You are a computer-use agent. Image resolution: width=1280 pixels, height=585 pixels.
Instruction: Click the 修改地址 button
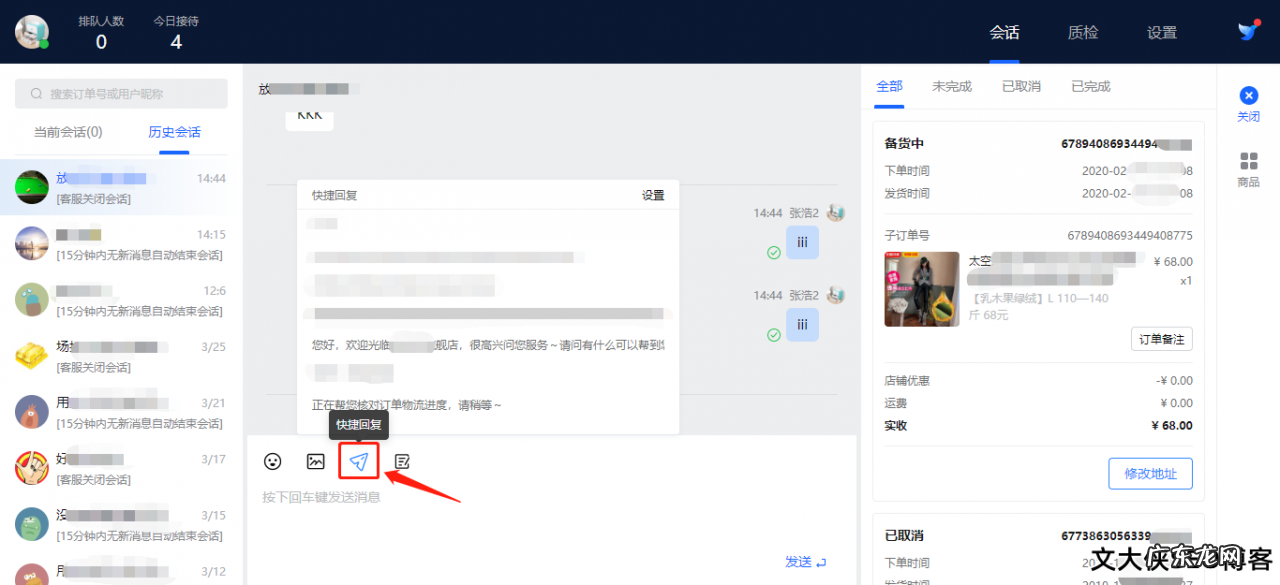[x=1150, y=473]
